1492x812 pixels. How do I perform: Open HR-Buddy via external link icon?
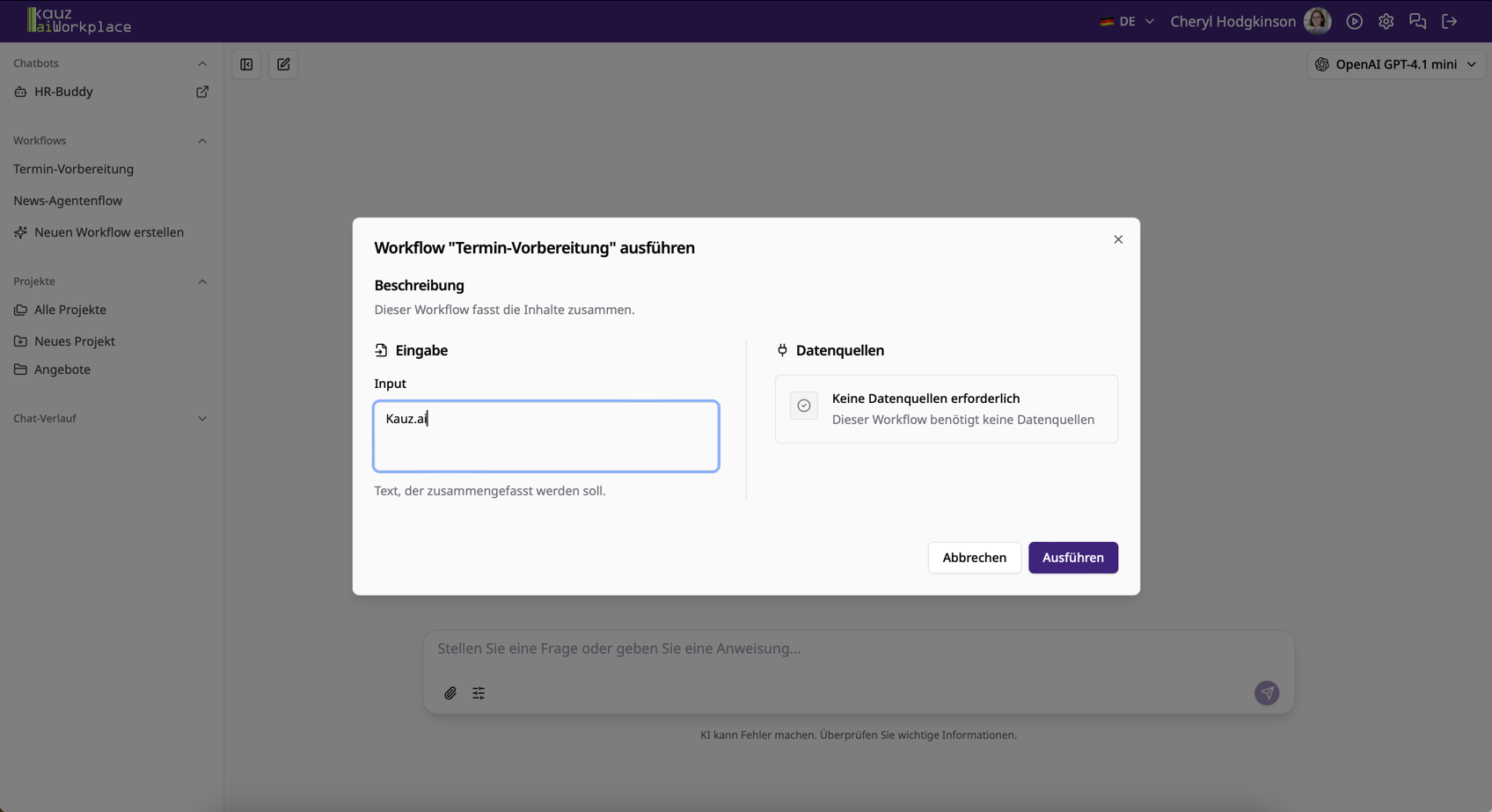201,91
